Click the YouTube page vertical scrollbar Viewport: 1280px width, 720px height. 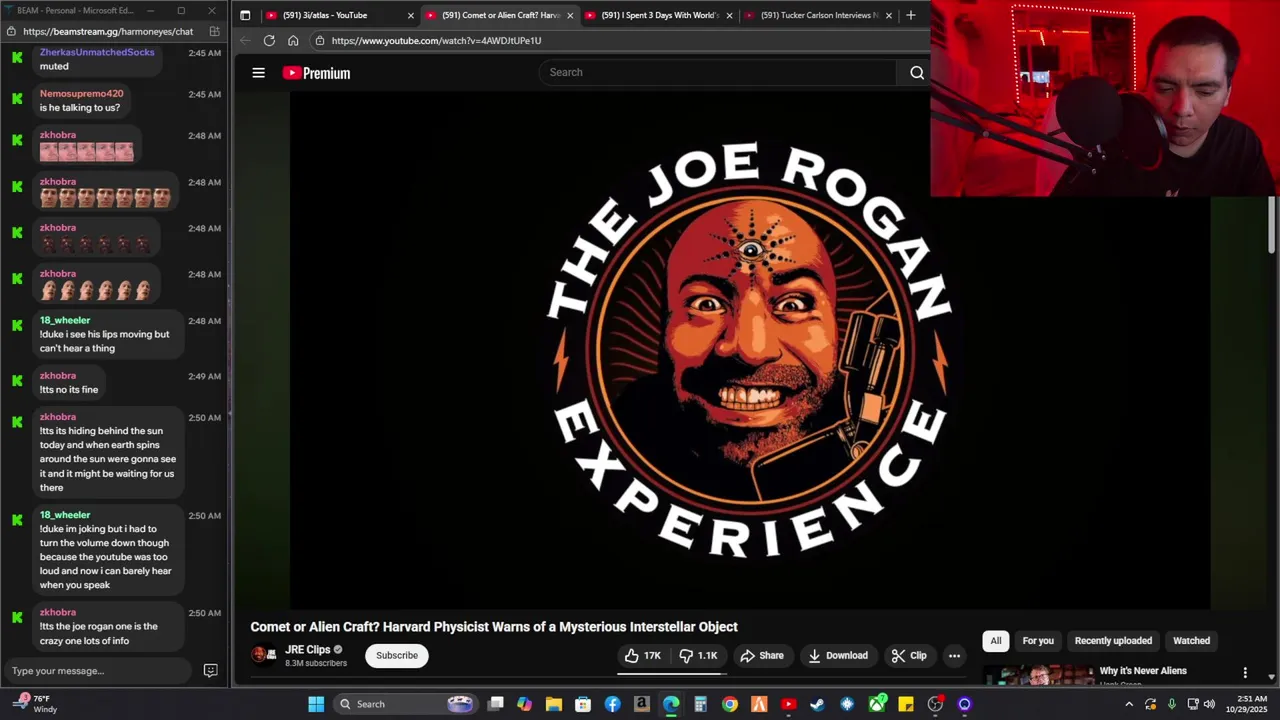click(x=1272, y=225)
